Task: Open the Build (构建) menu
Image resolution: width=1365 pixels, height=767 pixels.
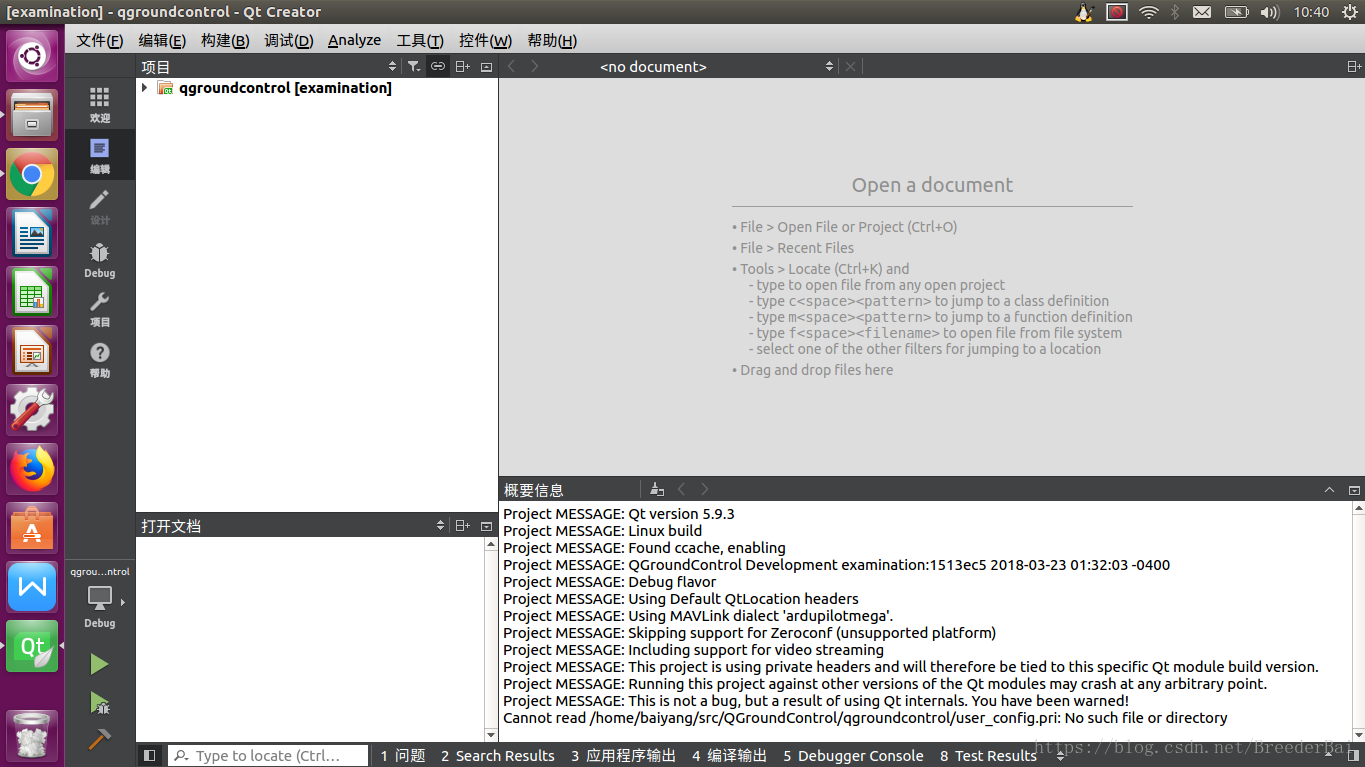Action: coord(225,40)
